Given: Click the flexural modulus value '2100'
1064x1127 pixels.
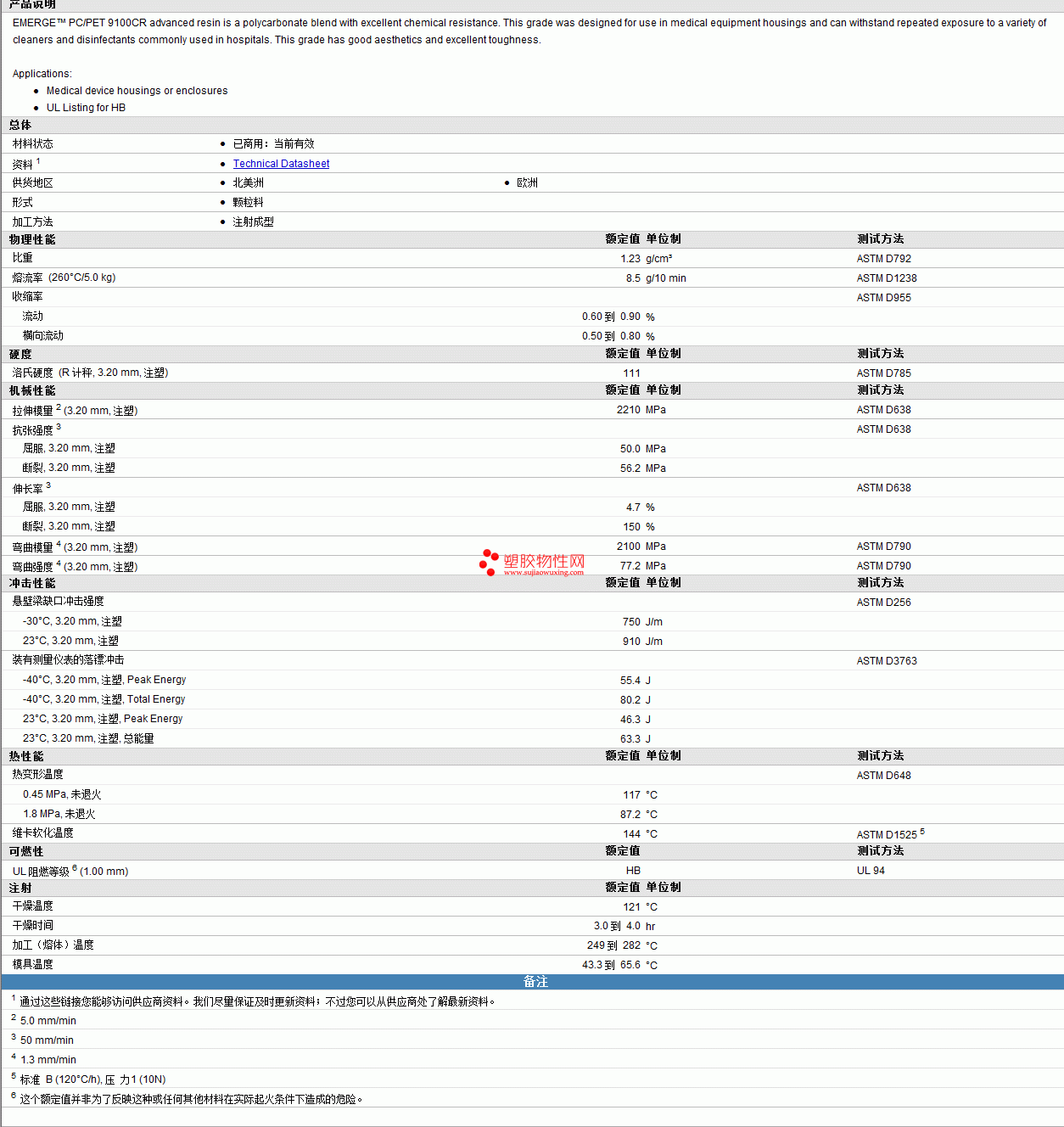Looking at the screenshot, I should [x=629, y=547].
